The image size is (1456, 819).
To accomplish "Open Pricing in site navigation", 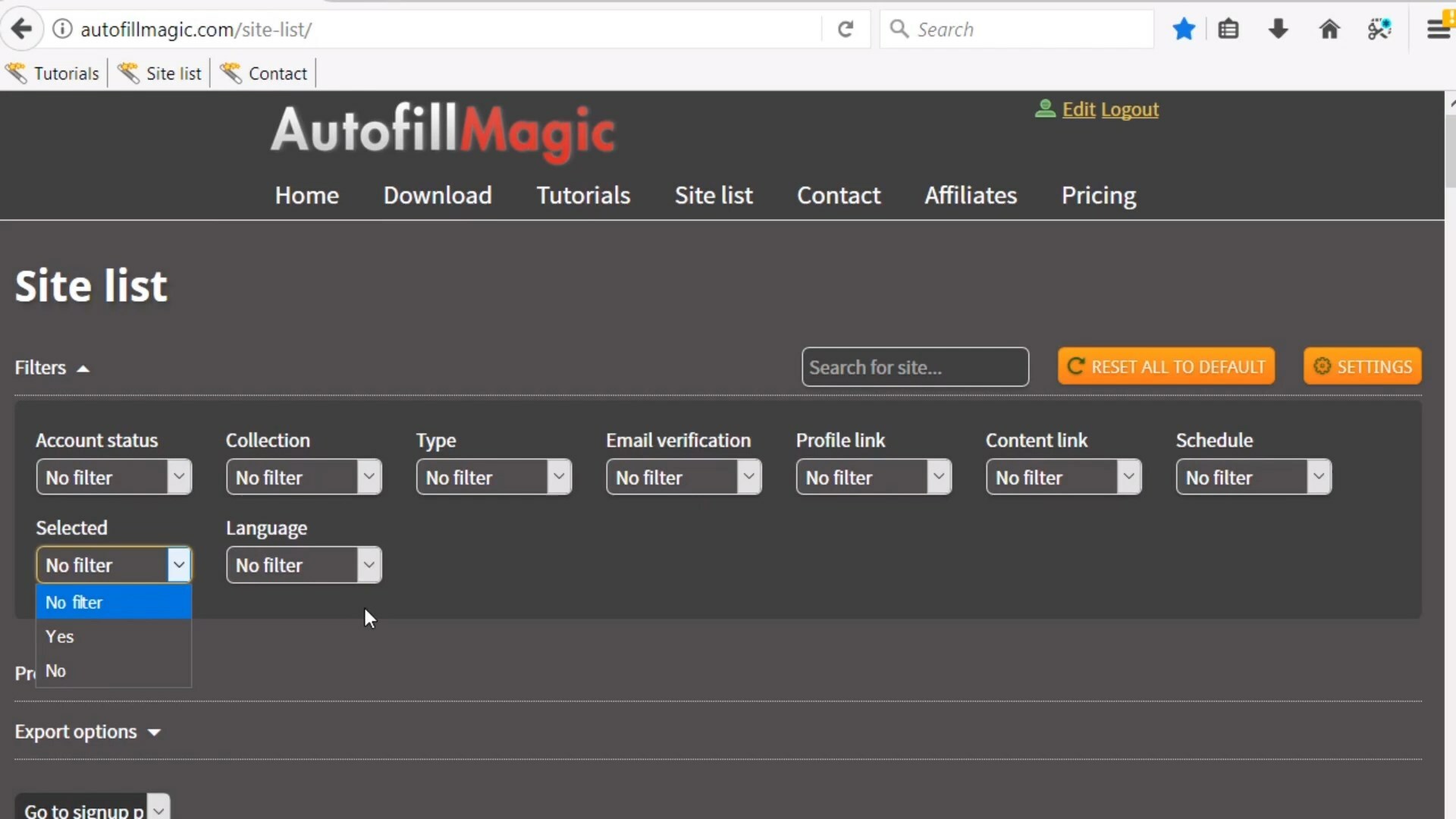I will coord(1099,196).
